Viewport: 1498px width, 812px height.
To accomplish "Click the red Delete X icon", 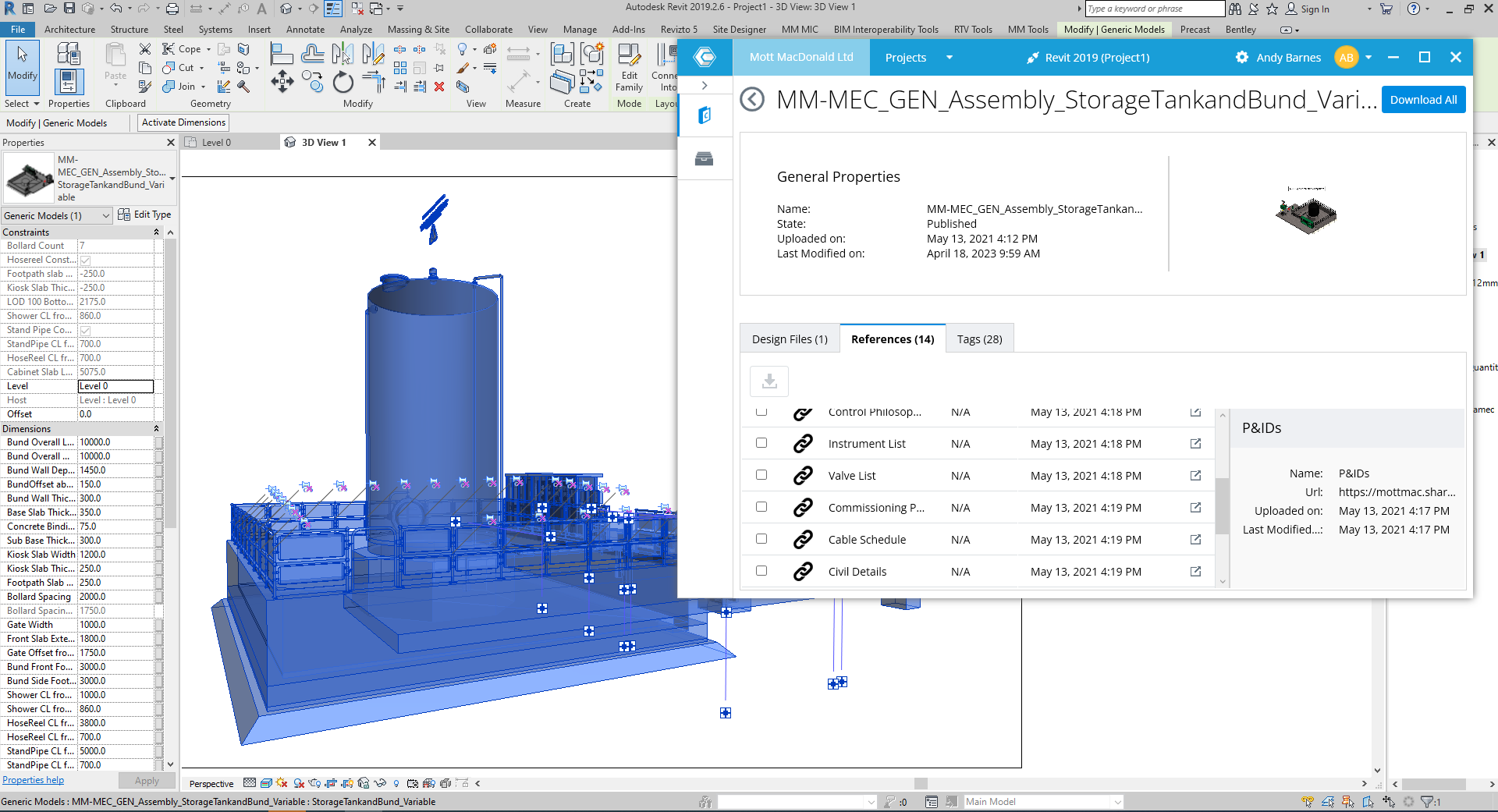I will pyautogui.click(x=439, y=87).
